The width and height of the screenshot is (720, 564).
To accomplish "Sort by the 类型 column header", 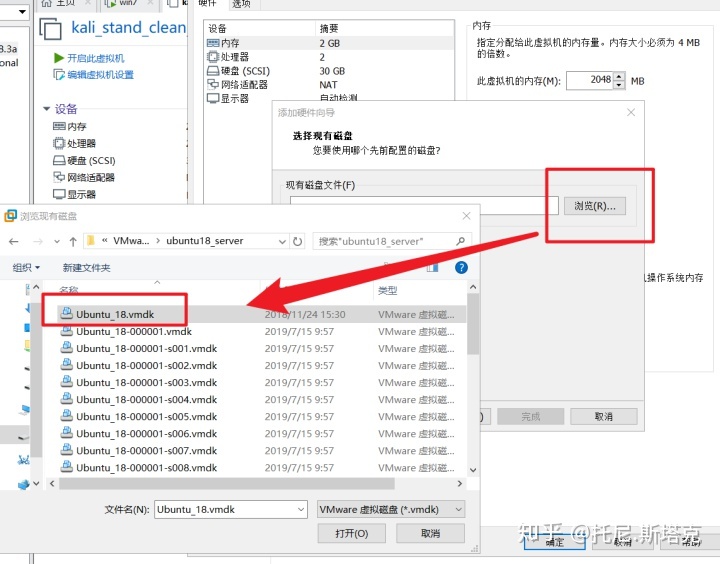I will point(388,290).
